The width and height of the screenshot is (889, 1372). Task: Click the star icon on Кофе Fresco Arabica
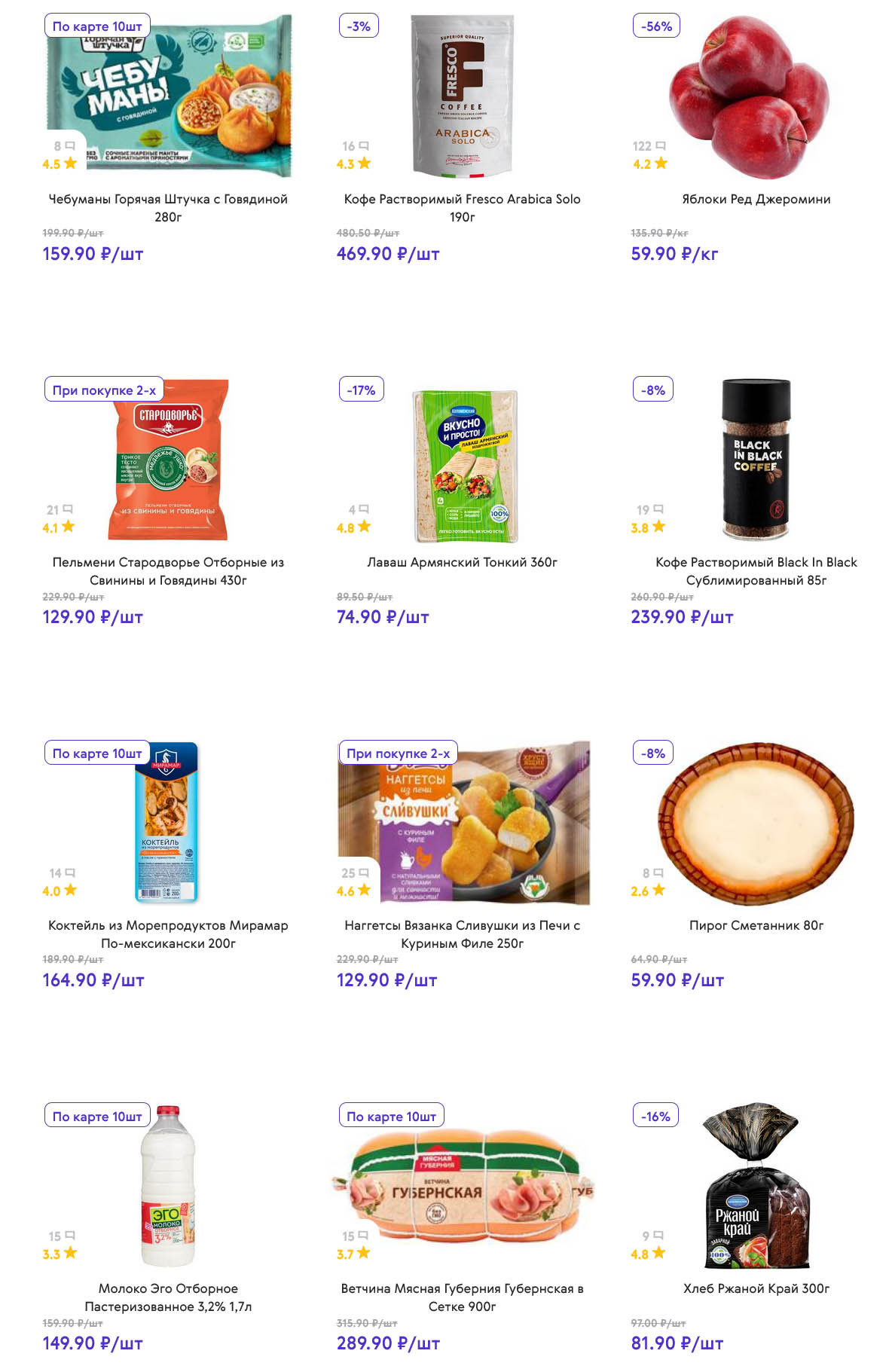[x=365, y=163]
